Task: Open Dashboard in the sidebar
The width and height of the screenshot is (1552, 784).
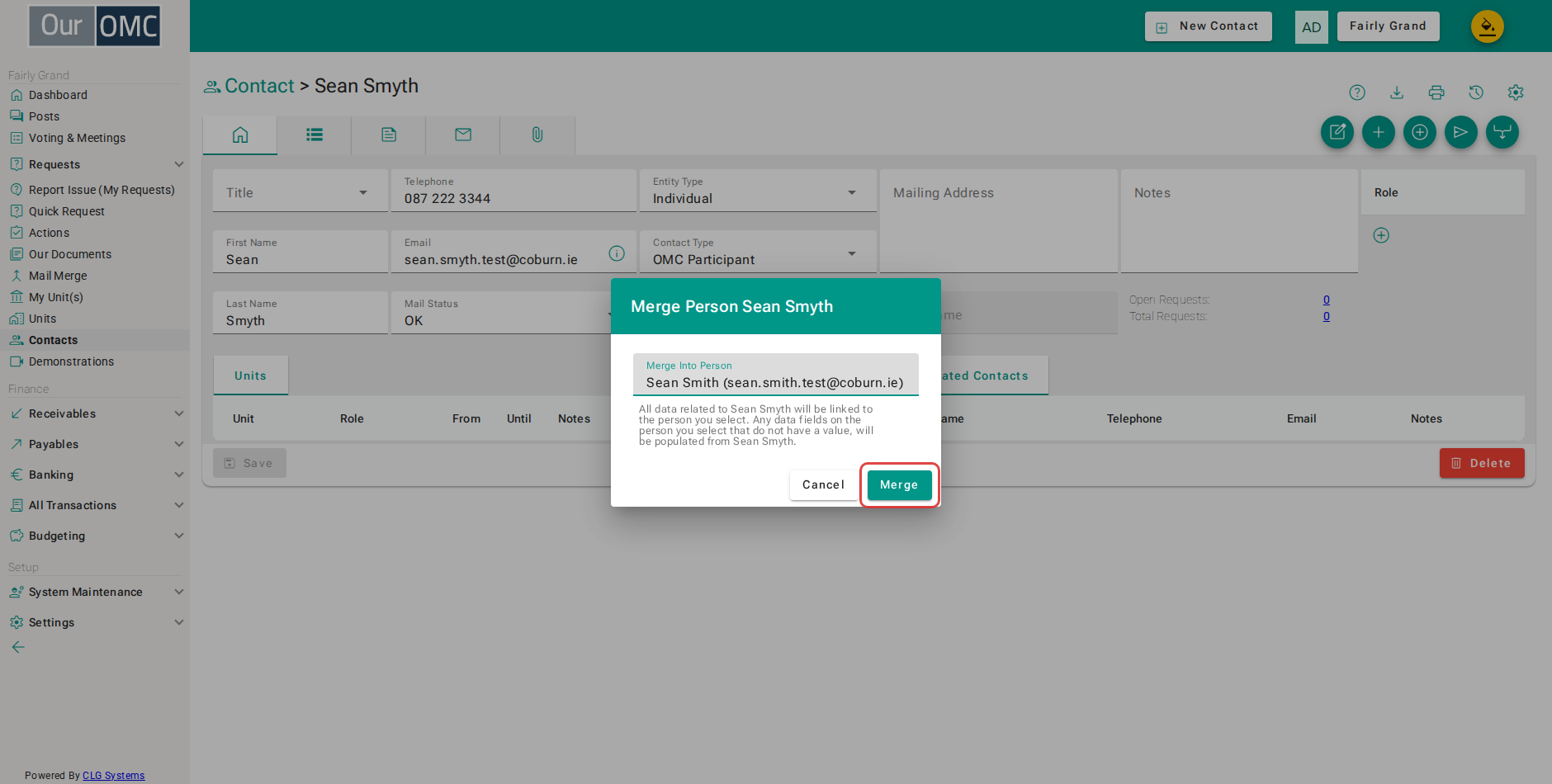Action: (58, 95)
